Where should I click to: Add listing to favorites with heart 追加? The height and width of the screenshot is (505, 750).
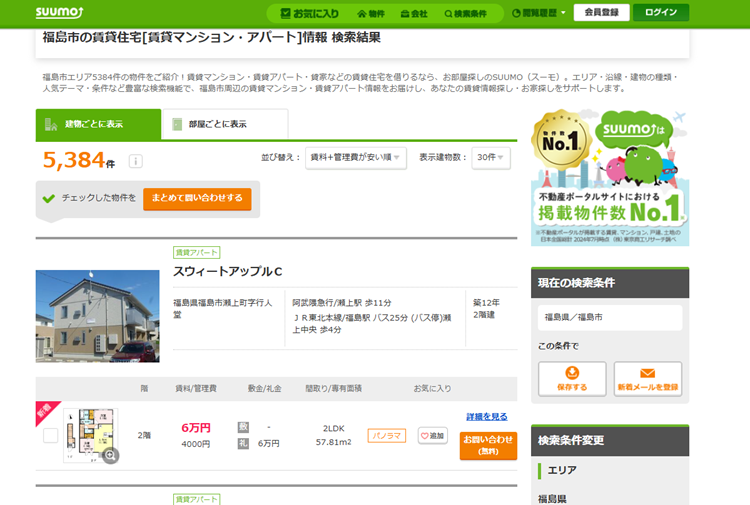432,436
